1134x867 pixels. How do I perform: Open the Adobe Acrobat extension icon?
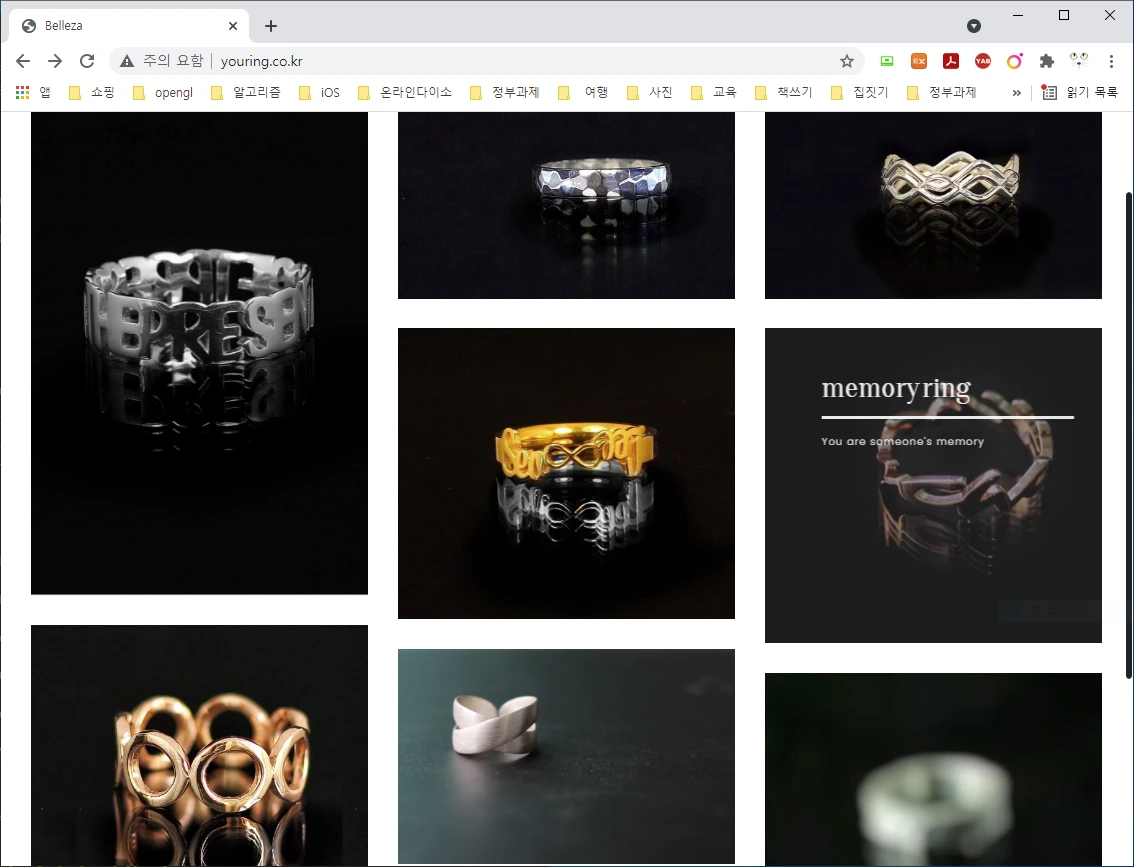coord(950,61)
